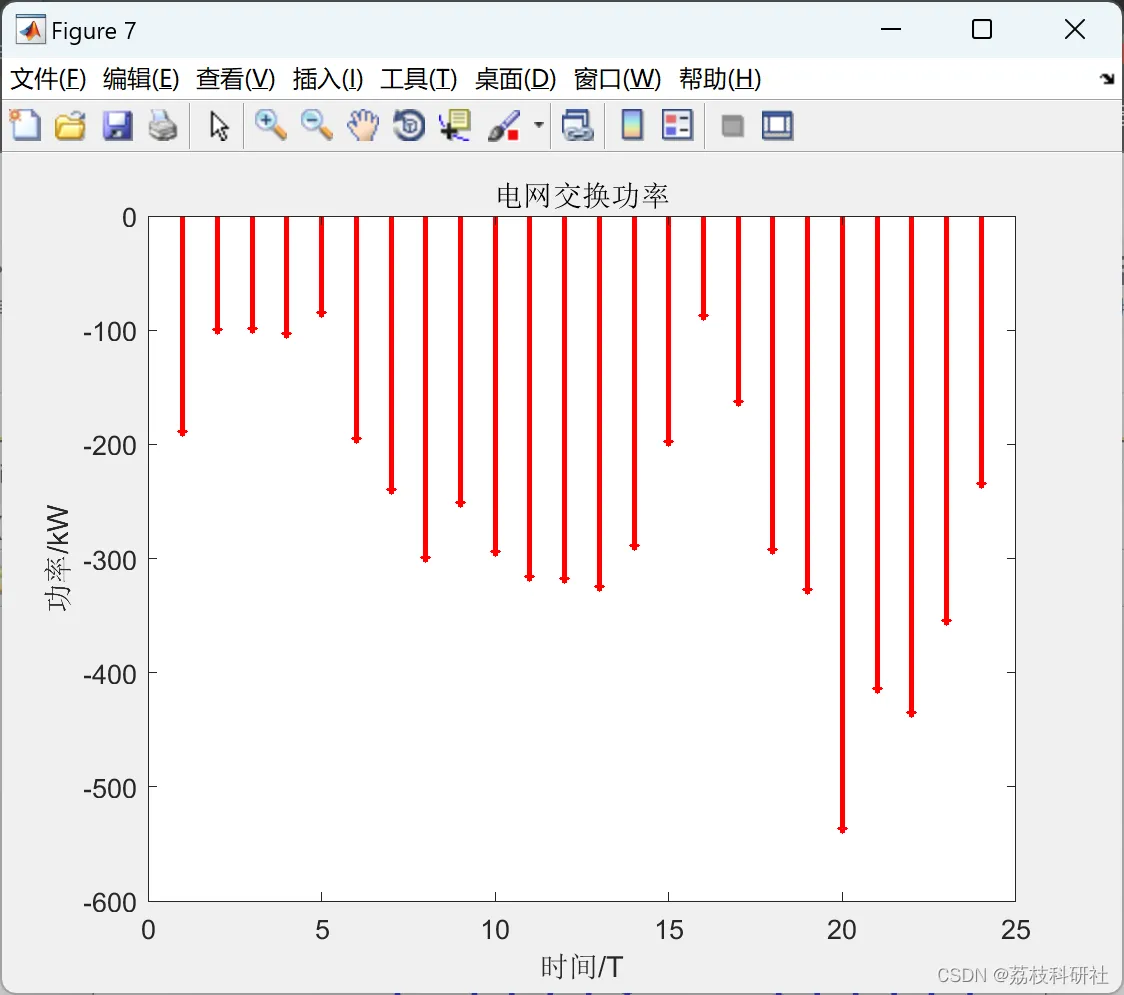Image resolution: width=1124 pixels, height=995 pixels.
Task: Expand the brush color dropdown arrow
Action: coord(539,125)
